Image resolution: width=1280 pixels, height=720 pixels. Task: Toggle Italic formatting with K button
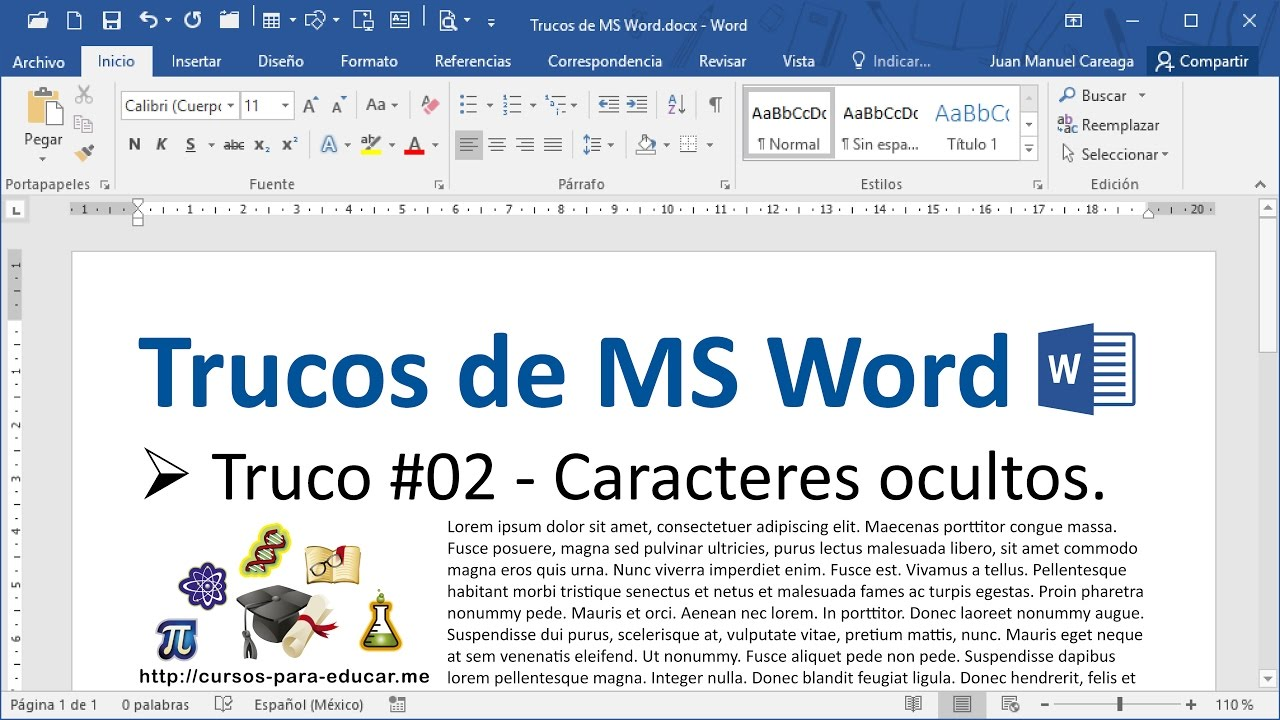click(161, 145)
